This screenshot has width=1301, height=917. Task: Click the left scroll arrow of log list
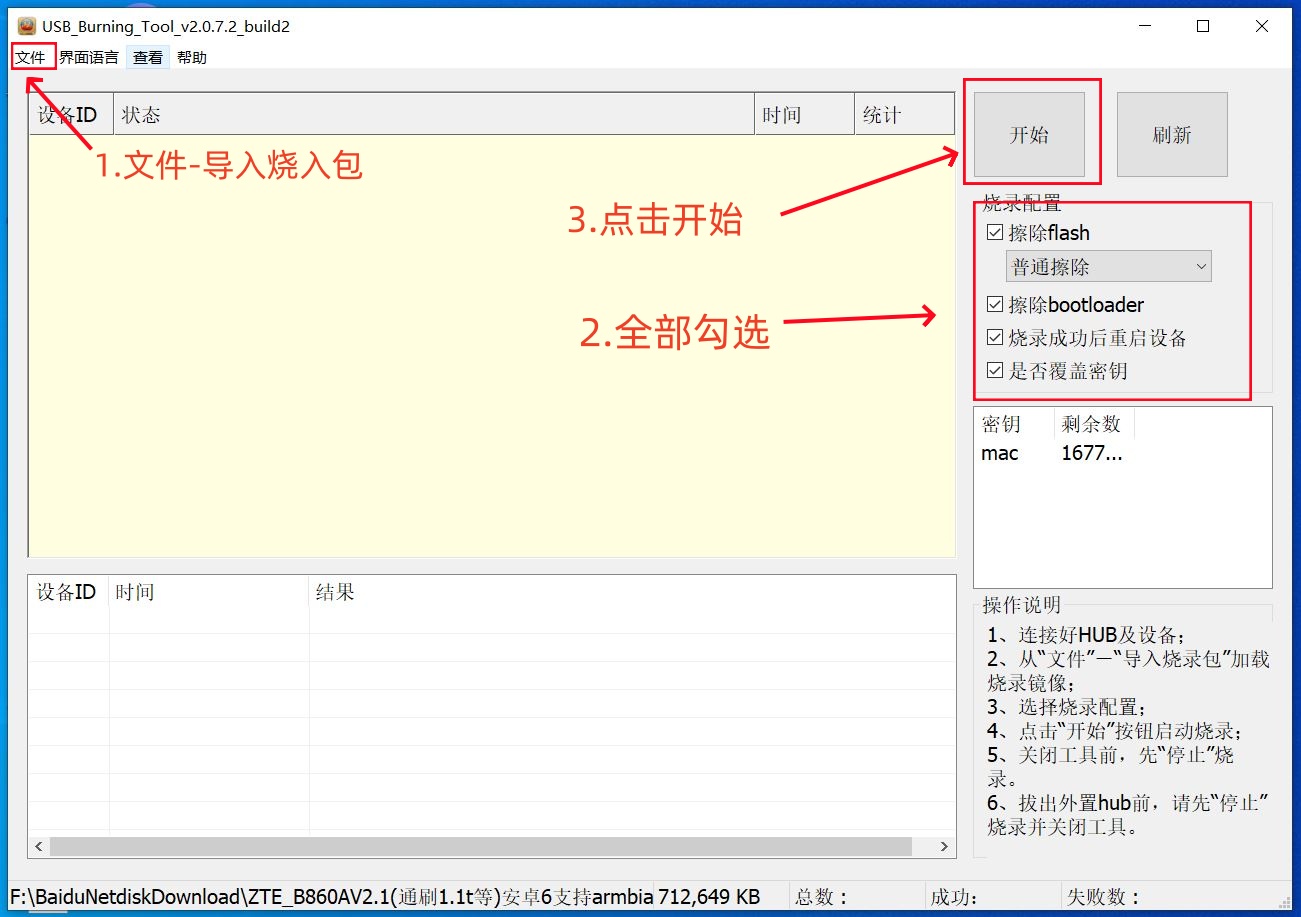(39, 847)
